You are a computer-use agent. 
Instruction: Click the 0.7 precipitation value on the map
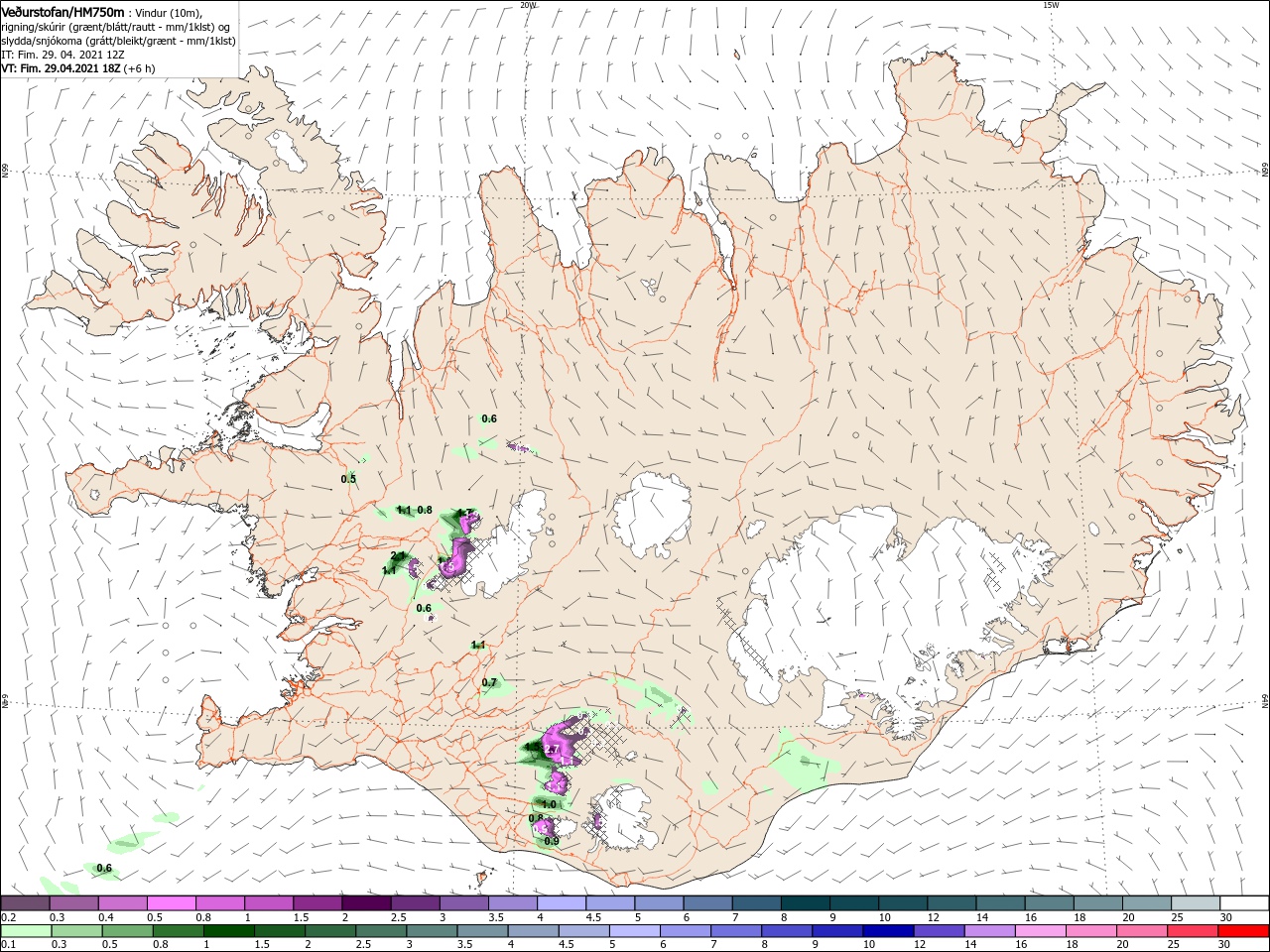[x=489, y=682]
